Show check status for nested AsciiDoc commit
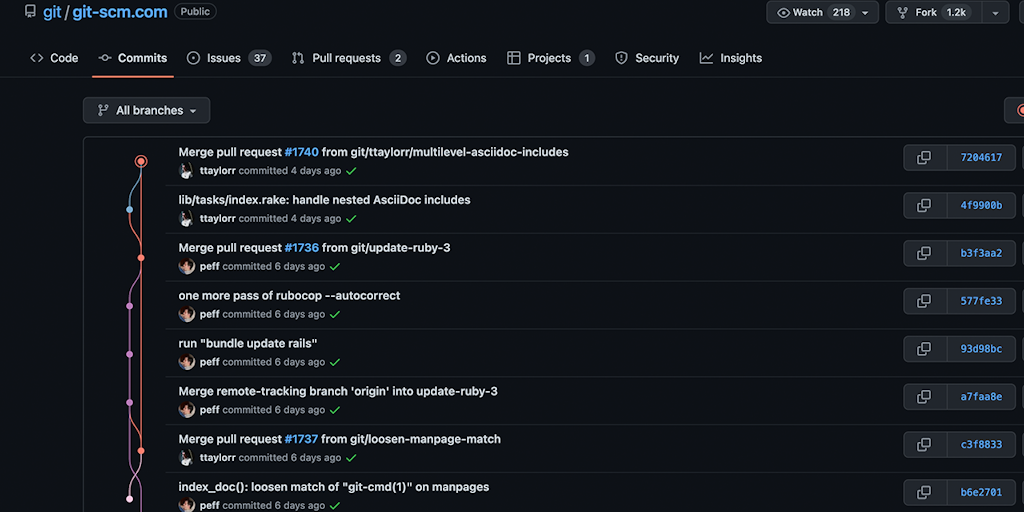This screenshot has height=512, width=1024. pos(351,219)
